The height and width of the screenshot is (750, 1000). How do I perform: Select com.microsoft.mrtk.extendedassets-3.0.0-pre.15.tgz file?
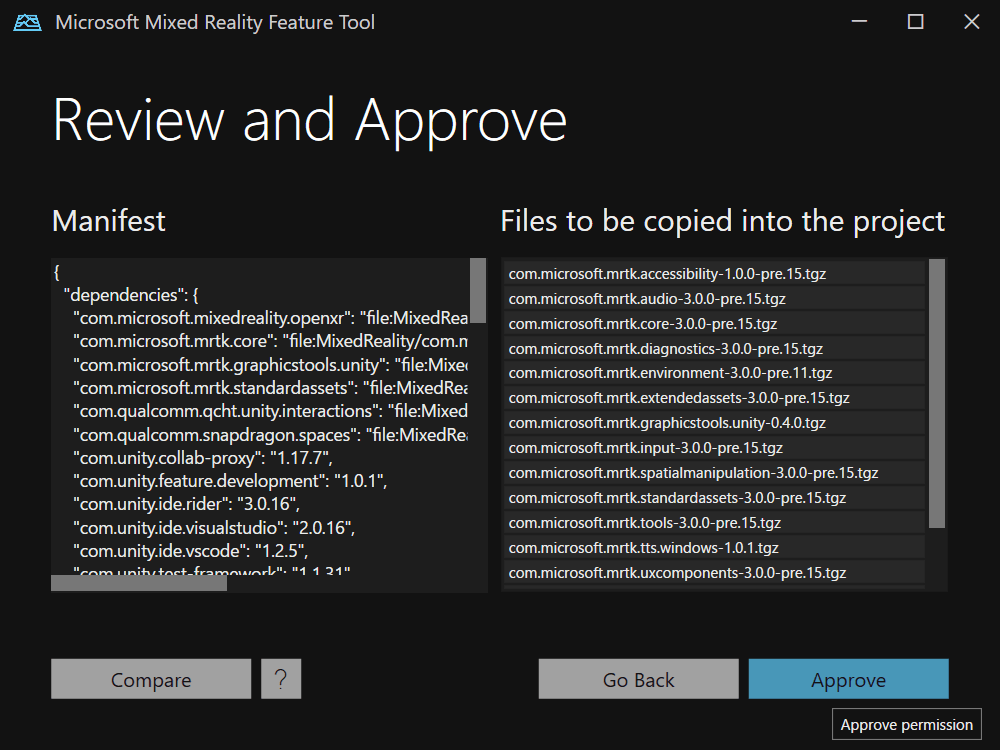pyautogui.click(x=714, y=398)
